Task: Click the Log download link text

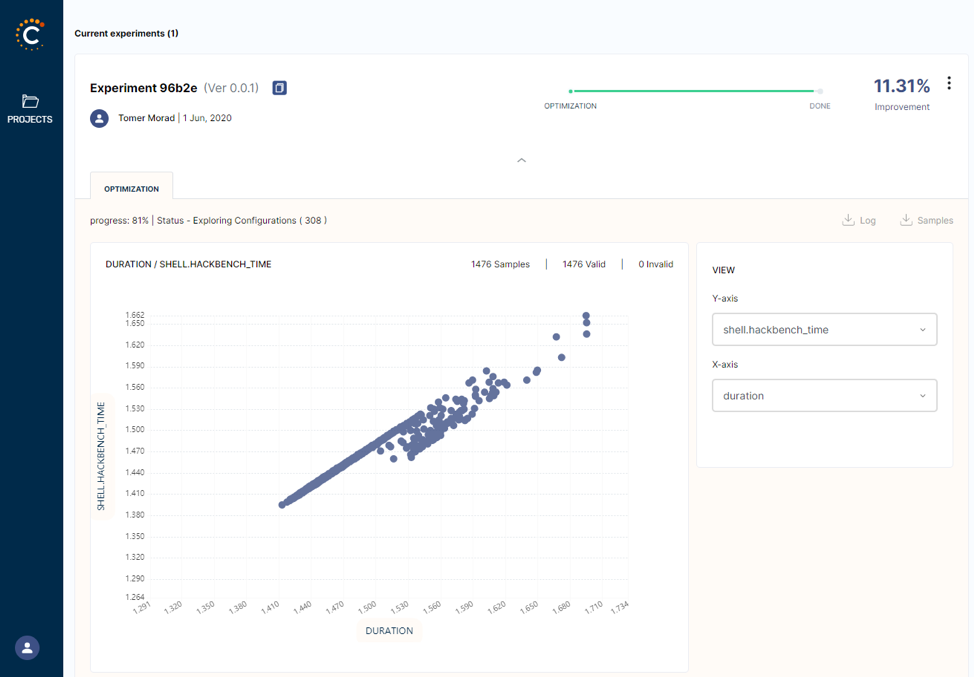Action: point(868,220)
